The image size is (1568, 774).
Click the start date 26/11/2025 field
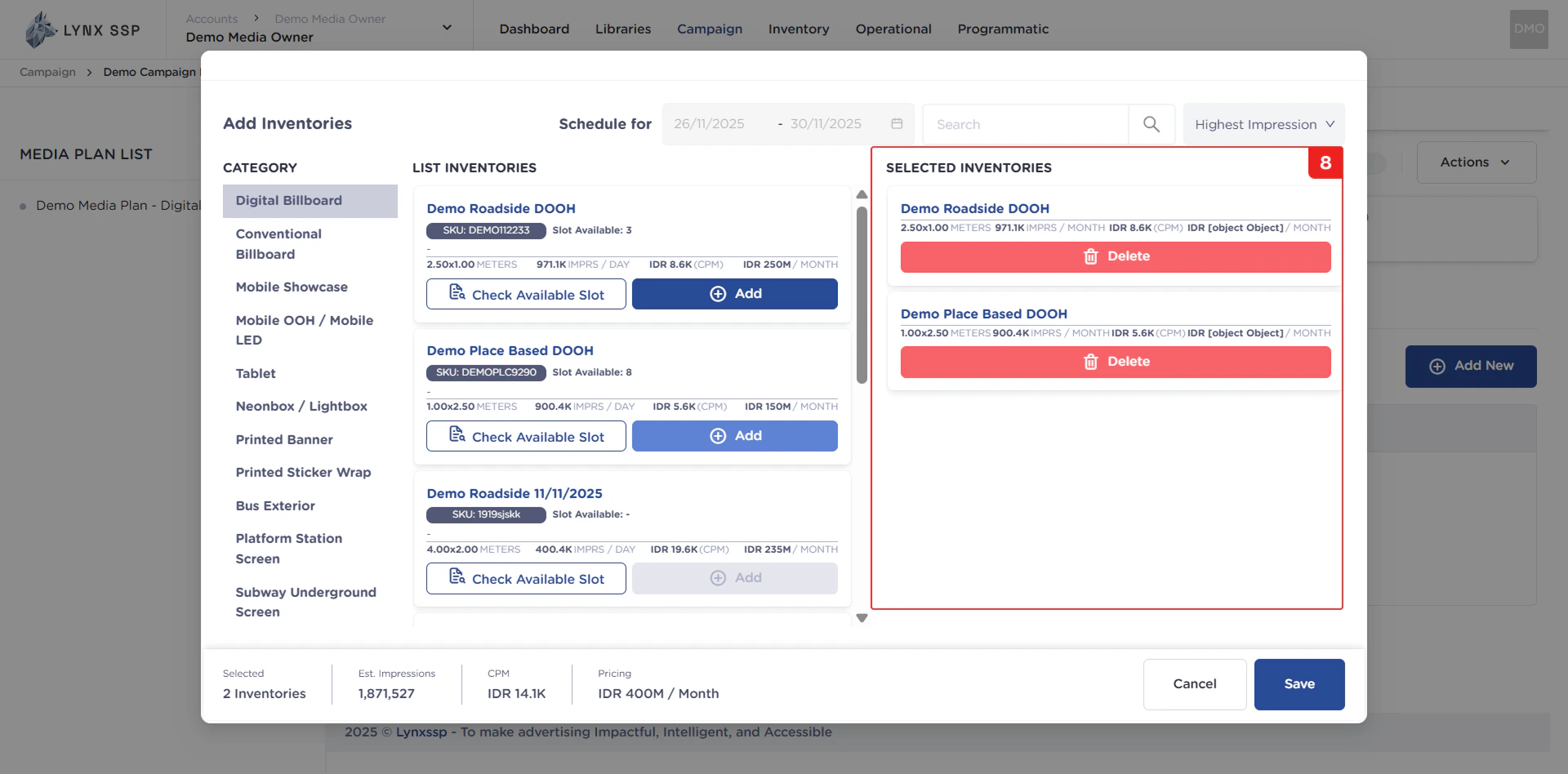coord(709,124)
